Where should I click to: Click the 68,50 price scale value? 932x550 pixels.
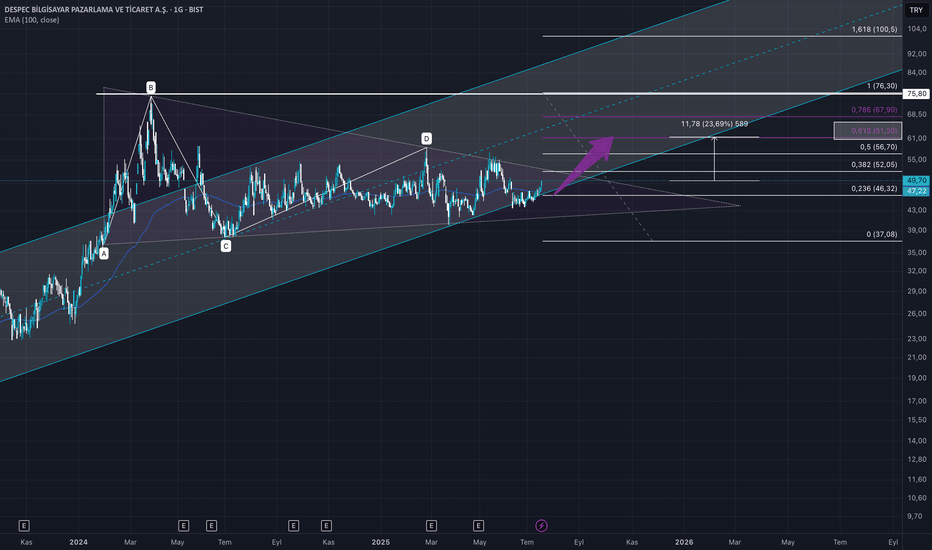[x=917, y=114]
